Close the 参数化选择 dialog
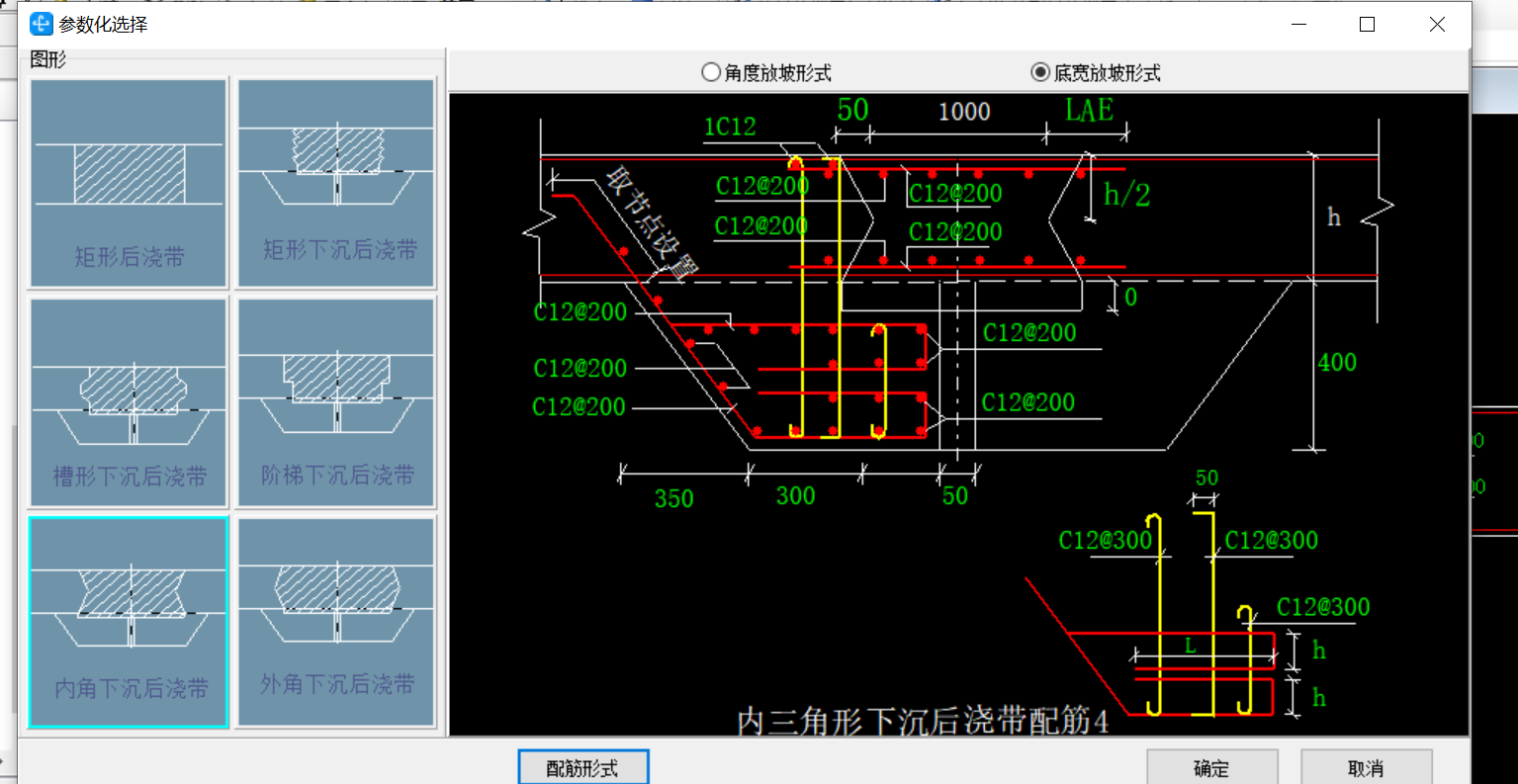This screenshot has height=784, width=1518. click(1437, 24)
